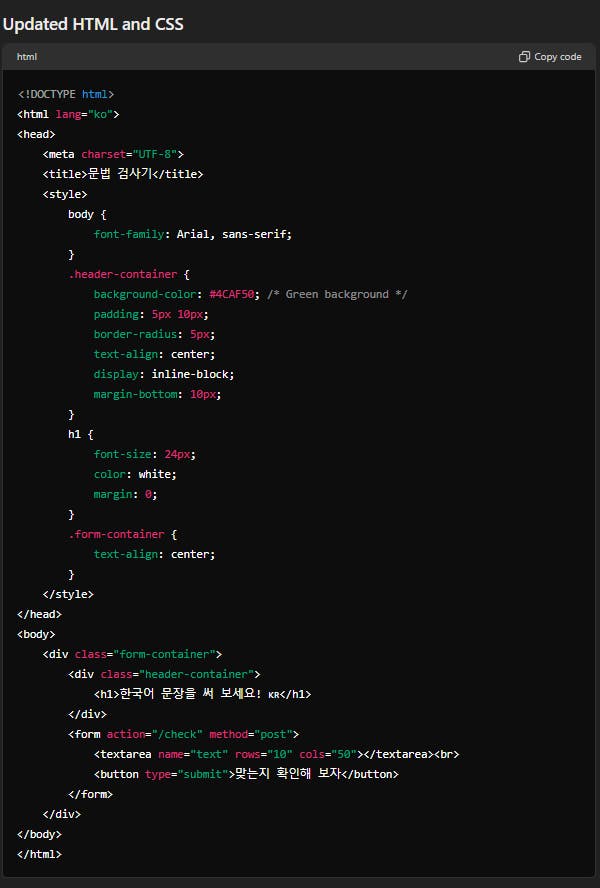Click the h1 { selector line

tap(80, 434)
